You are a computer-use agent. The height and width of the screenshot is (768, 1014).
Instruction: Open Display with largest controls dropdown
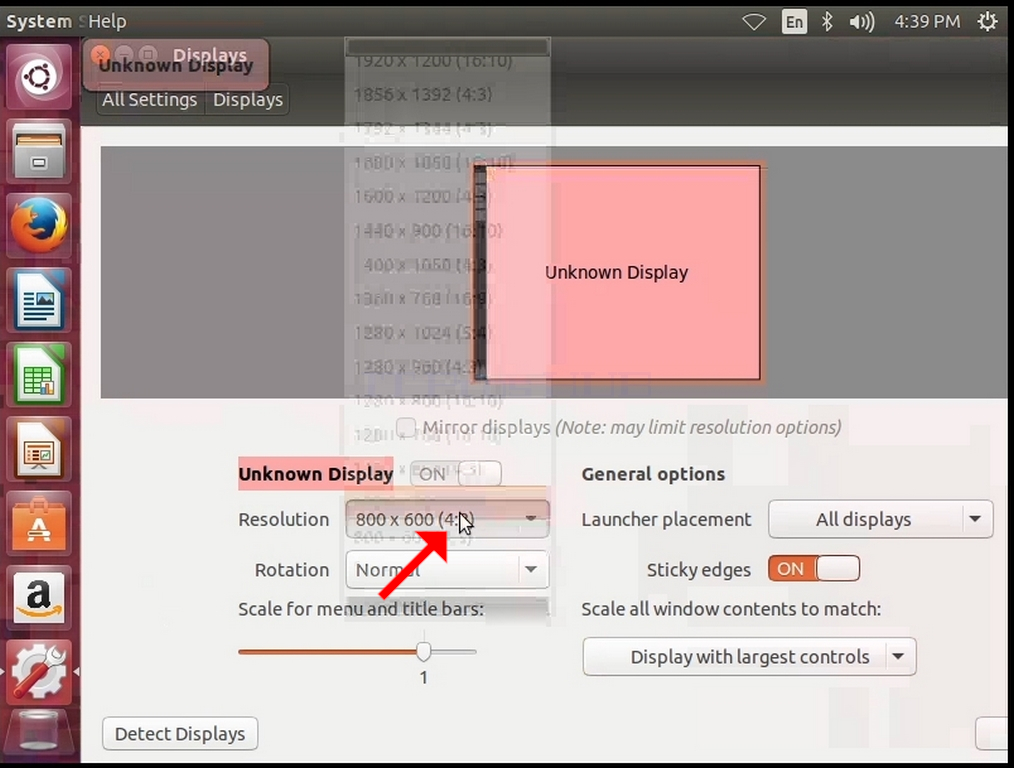(x=750, y=657)
